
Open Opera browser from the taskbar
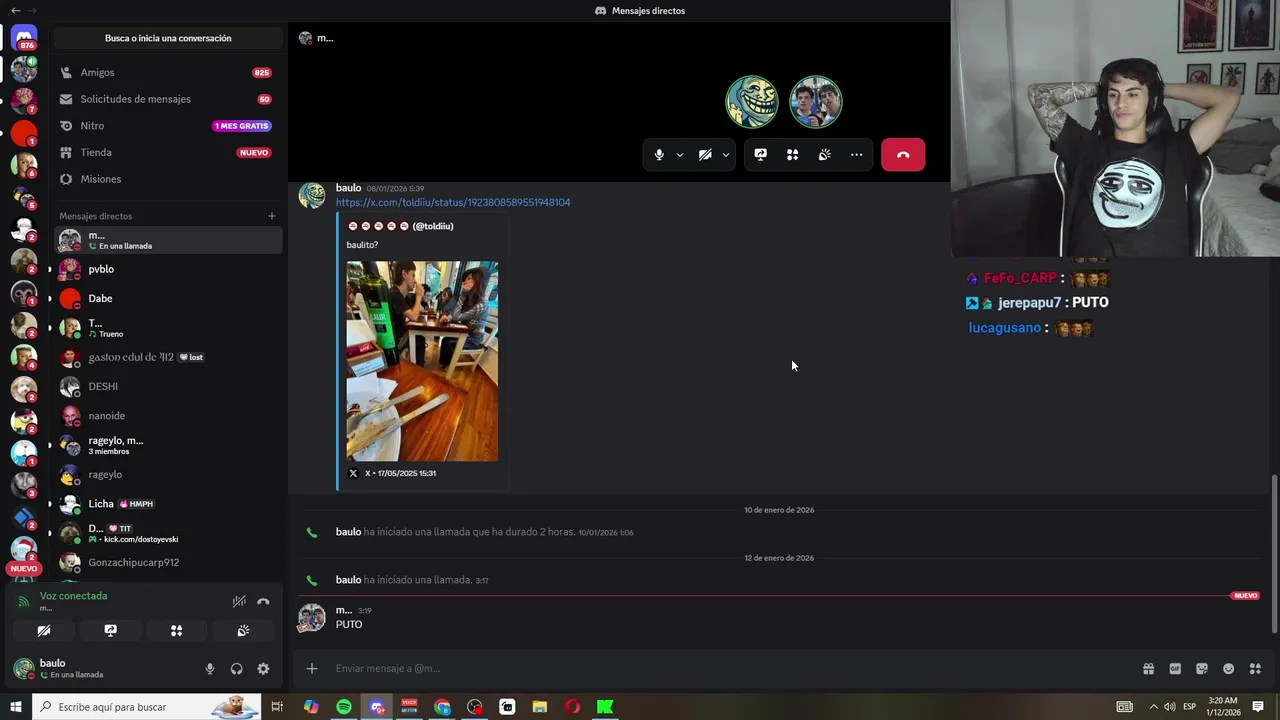click(x=572, y=707)
